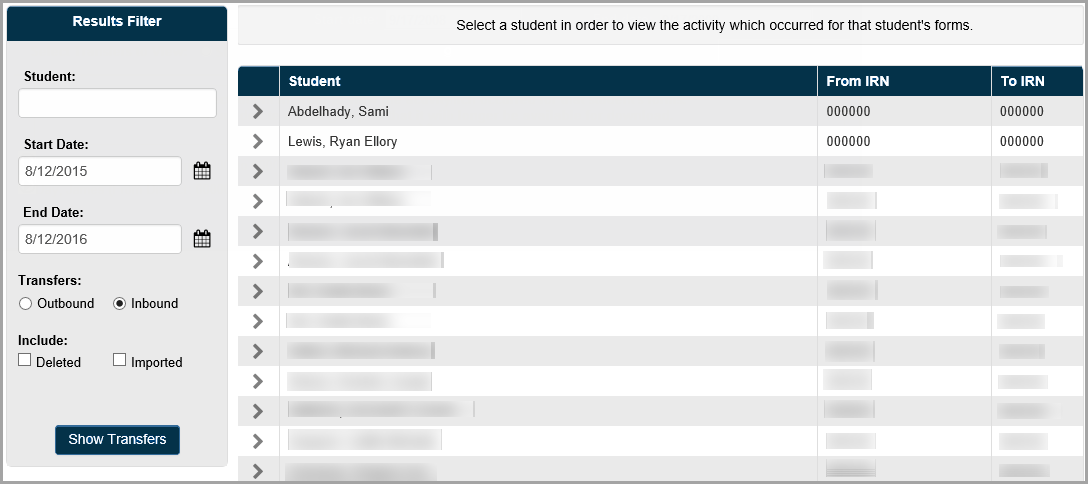Expand the last visible student row chevron
1088x484 pixels.
(258, 471)
